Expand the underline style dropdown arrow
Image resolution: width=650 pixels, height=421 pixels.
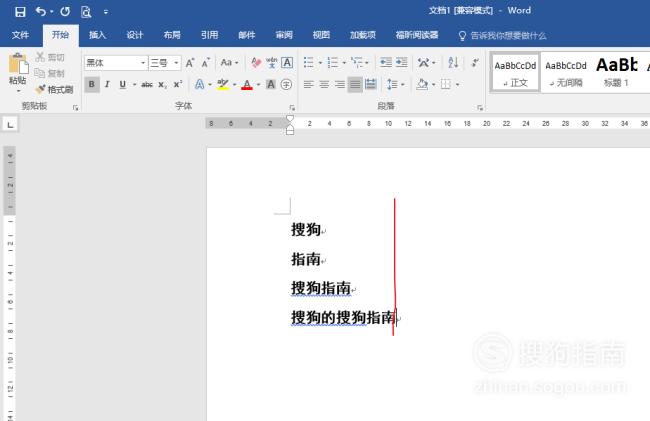[x=134, y=85]
